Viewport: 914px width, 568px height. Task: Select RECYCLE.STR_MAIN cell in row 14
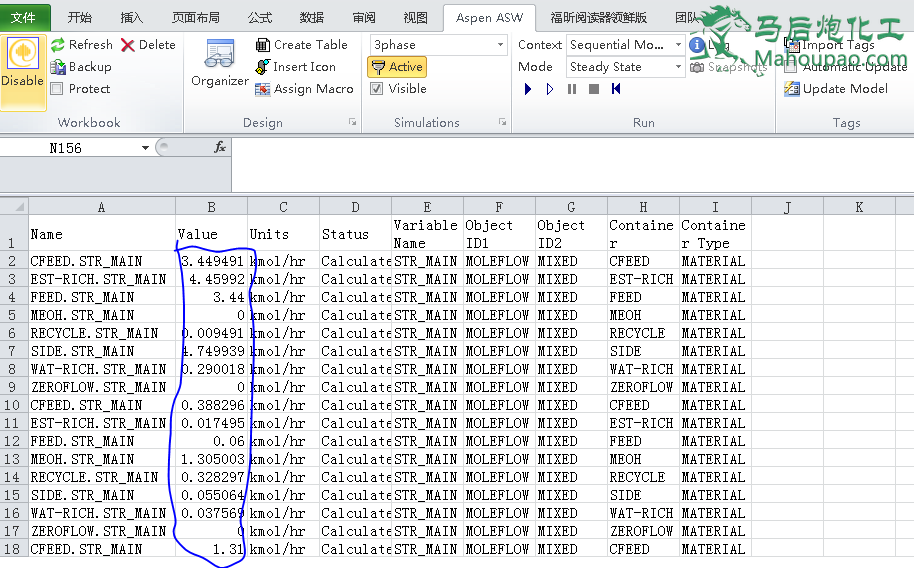(x=102, y=478)
